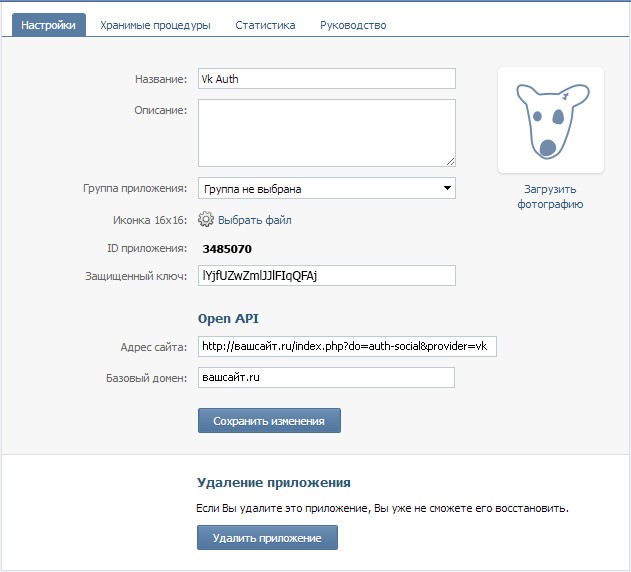Click the VK dog application avatar

coord(550,120)
